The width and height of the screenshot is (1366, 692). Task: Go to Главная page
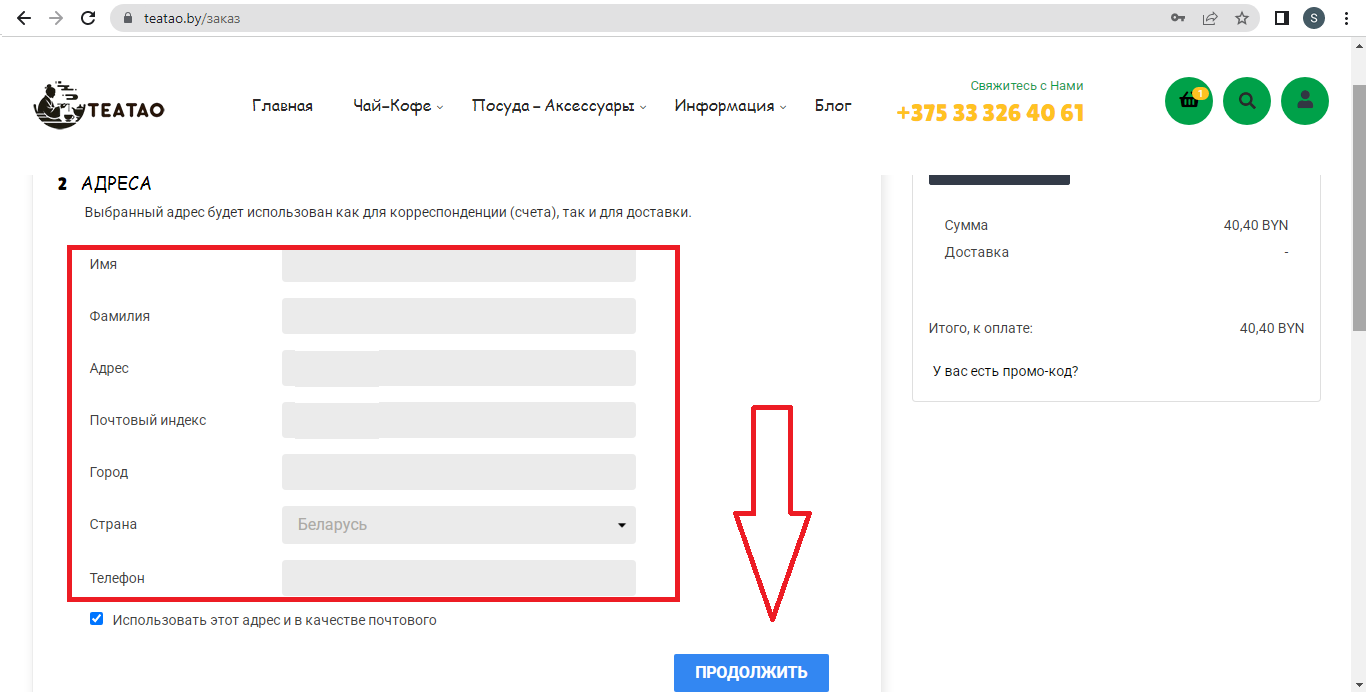click(x=282, y=106)
